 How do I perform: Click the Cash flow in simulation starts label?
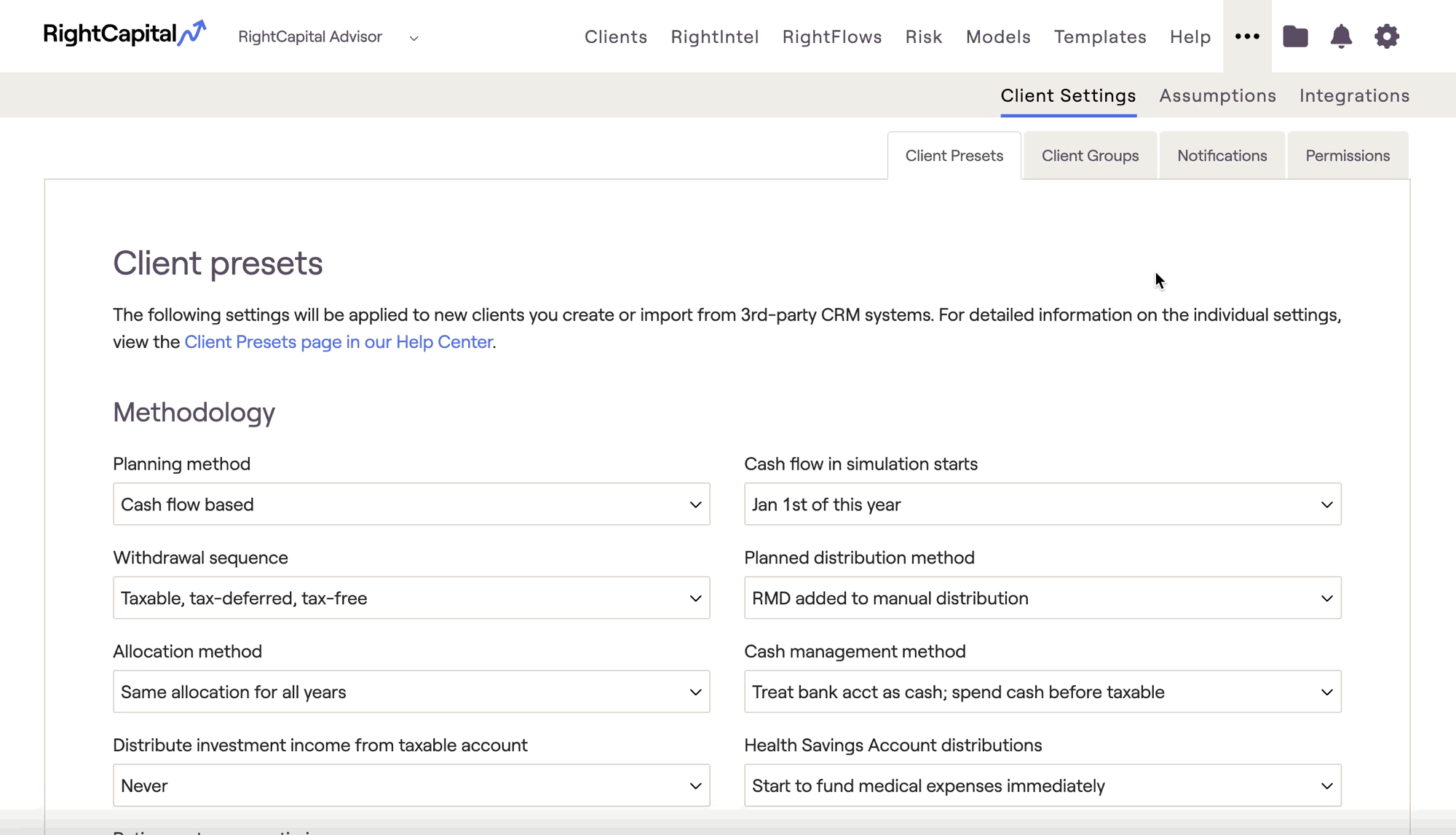tap(860, 464)
